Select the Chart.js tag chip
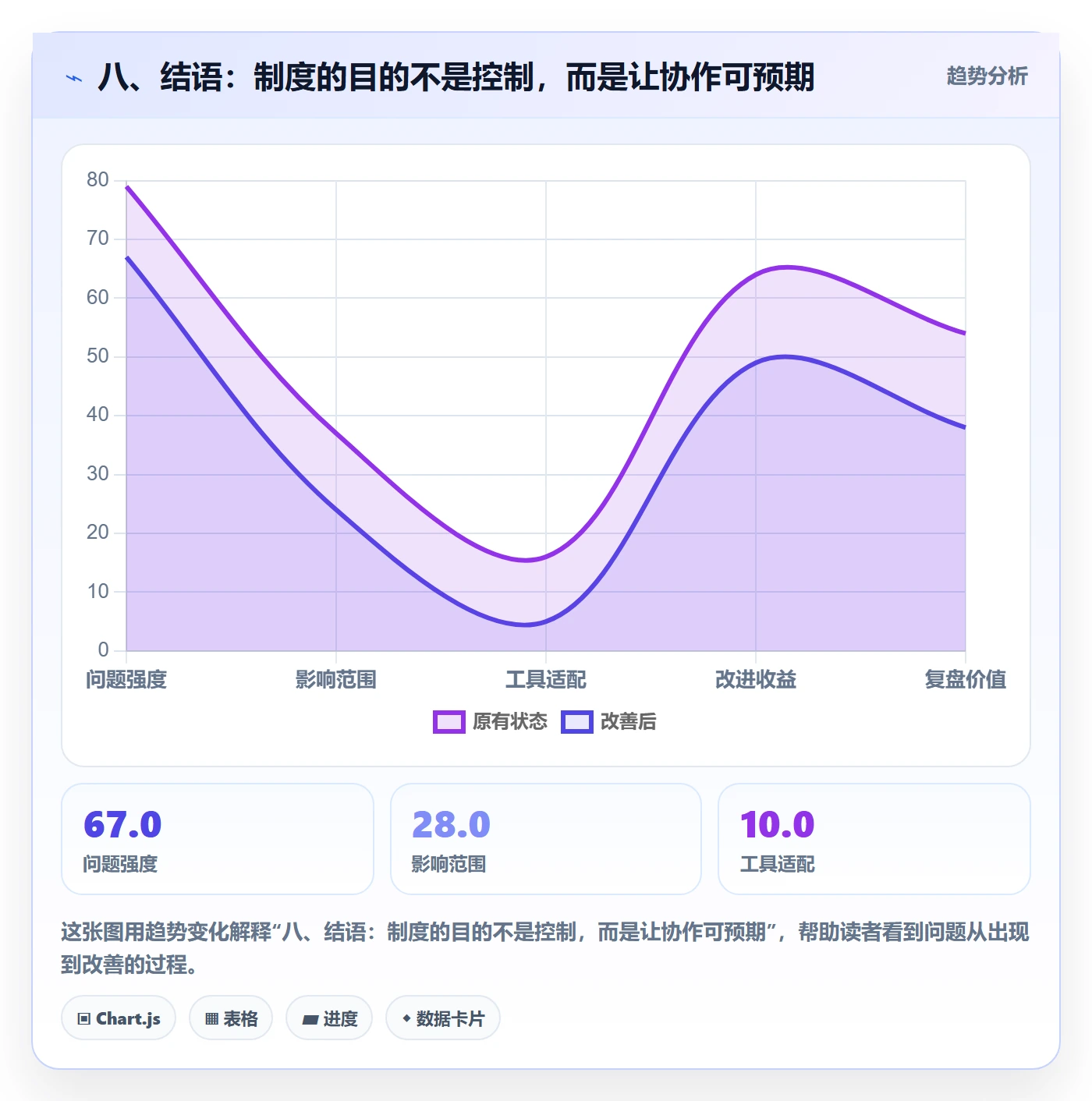Screen dimensions: 1092x1101 [119, 1018]
